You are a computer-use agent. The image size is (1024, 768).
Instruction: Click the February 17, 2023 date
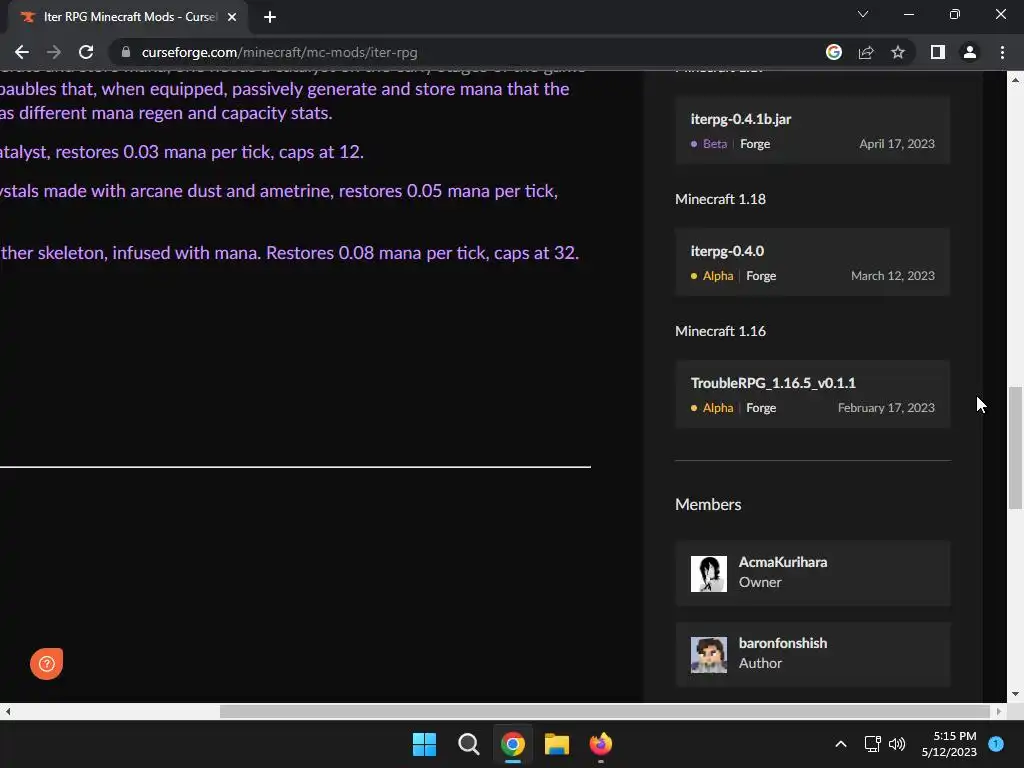click(886, 408)
